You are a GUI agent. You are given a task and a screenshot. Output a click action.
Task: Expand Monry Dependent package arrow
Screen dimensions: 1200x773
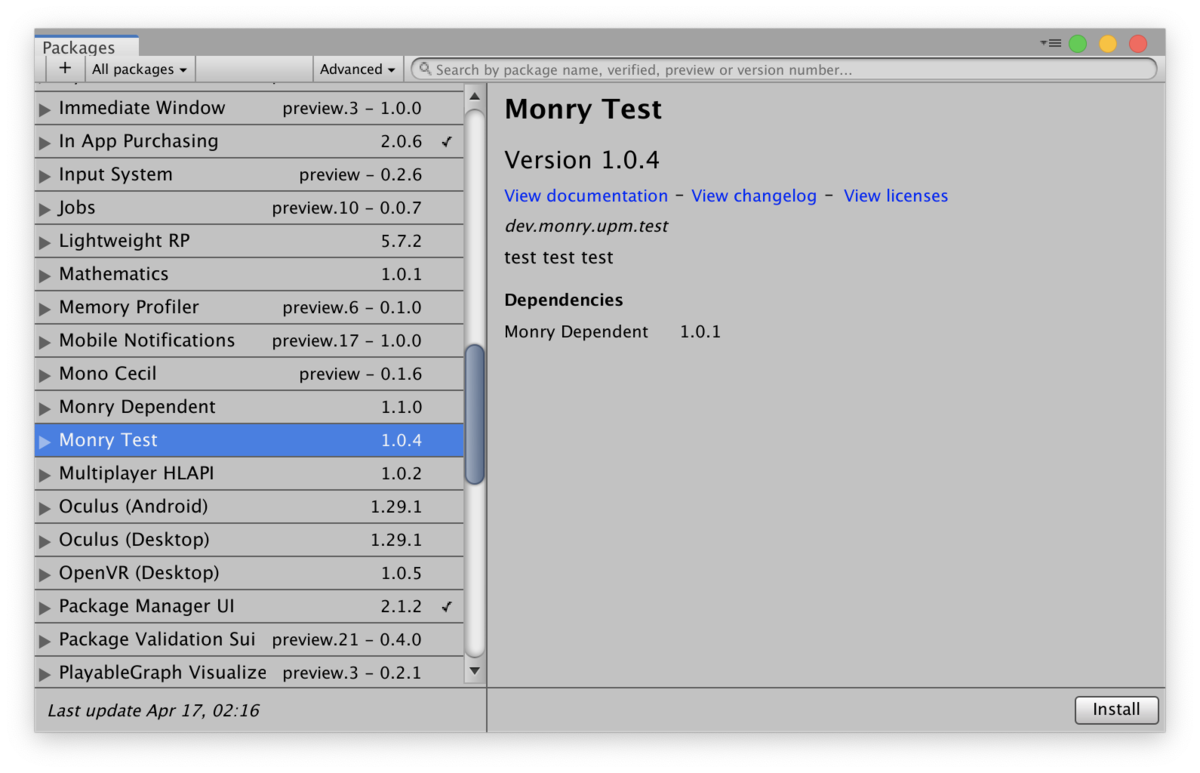(x=44, y=408)
